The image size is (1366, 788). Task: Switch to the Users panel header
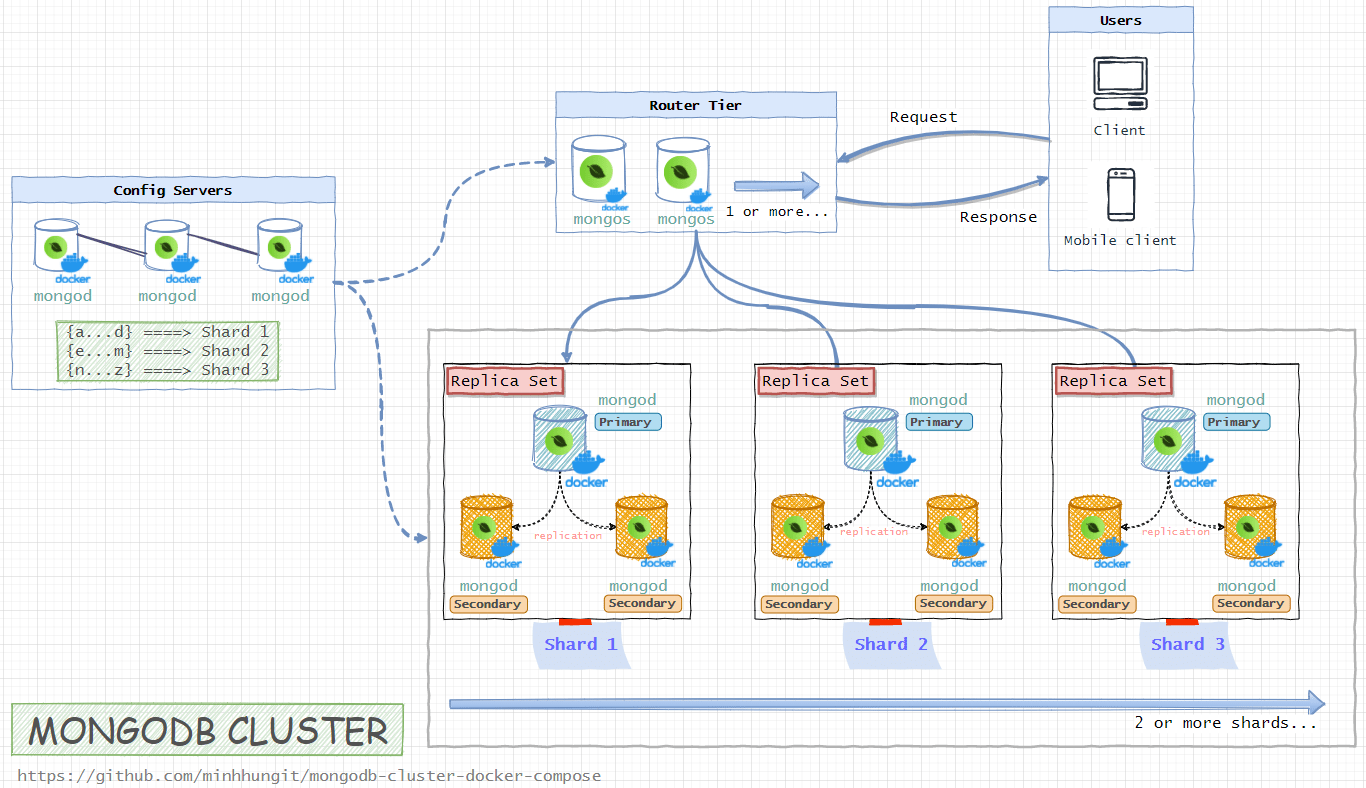tap(1120, 19)
